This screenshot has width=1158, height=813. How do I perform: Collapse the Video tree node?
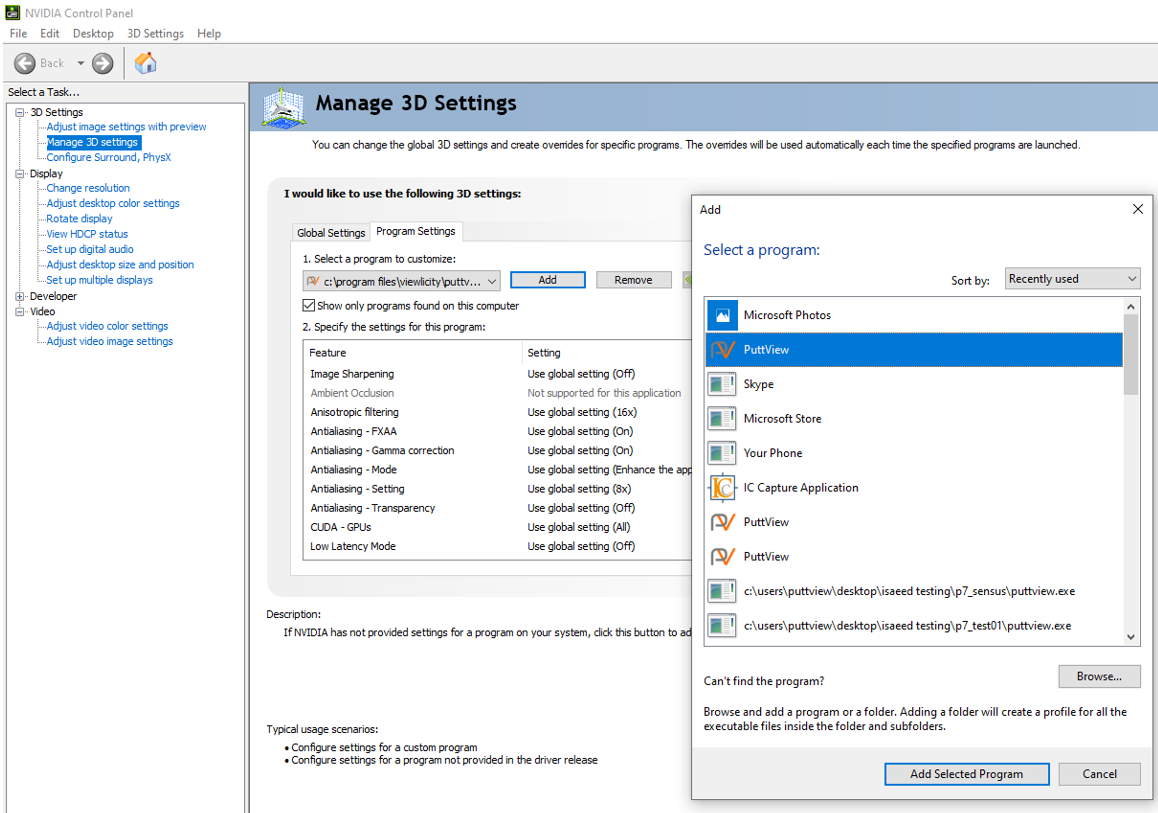point(19,312)
